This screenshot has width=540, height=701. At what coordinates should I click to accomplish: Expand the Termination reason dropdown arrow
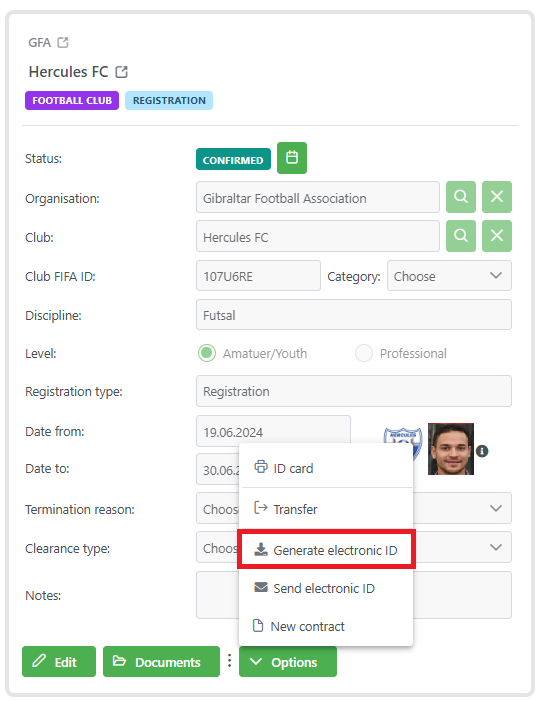pyautogui.click(x=495, y=508)
